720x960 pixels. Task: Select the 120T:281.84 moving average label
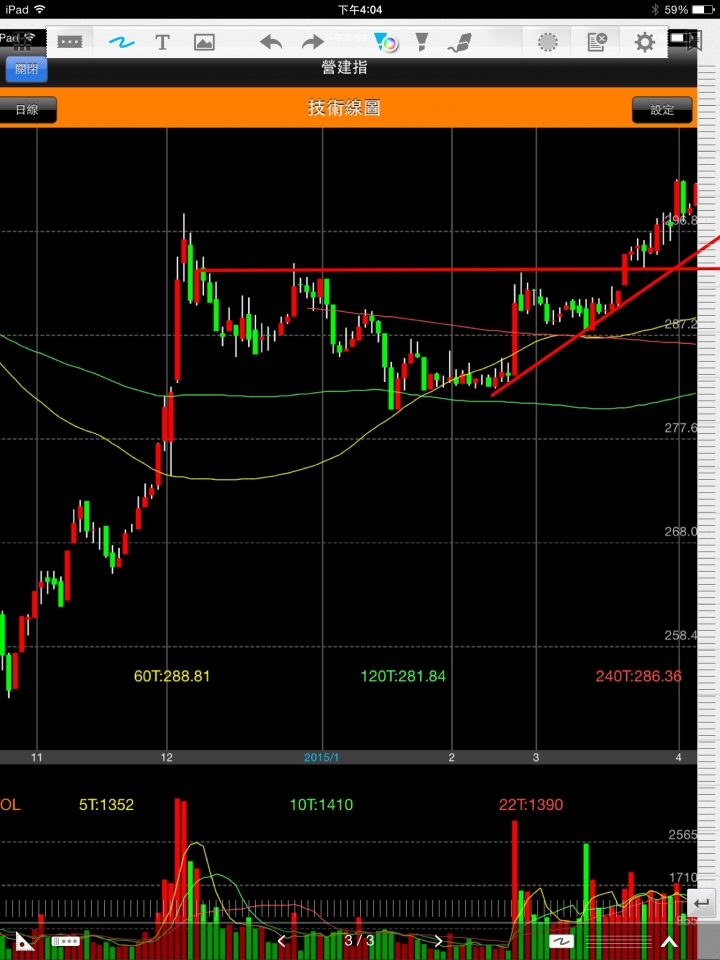403,676
